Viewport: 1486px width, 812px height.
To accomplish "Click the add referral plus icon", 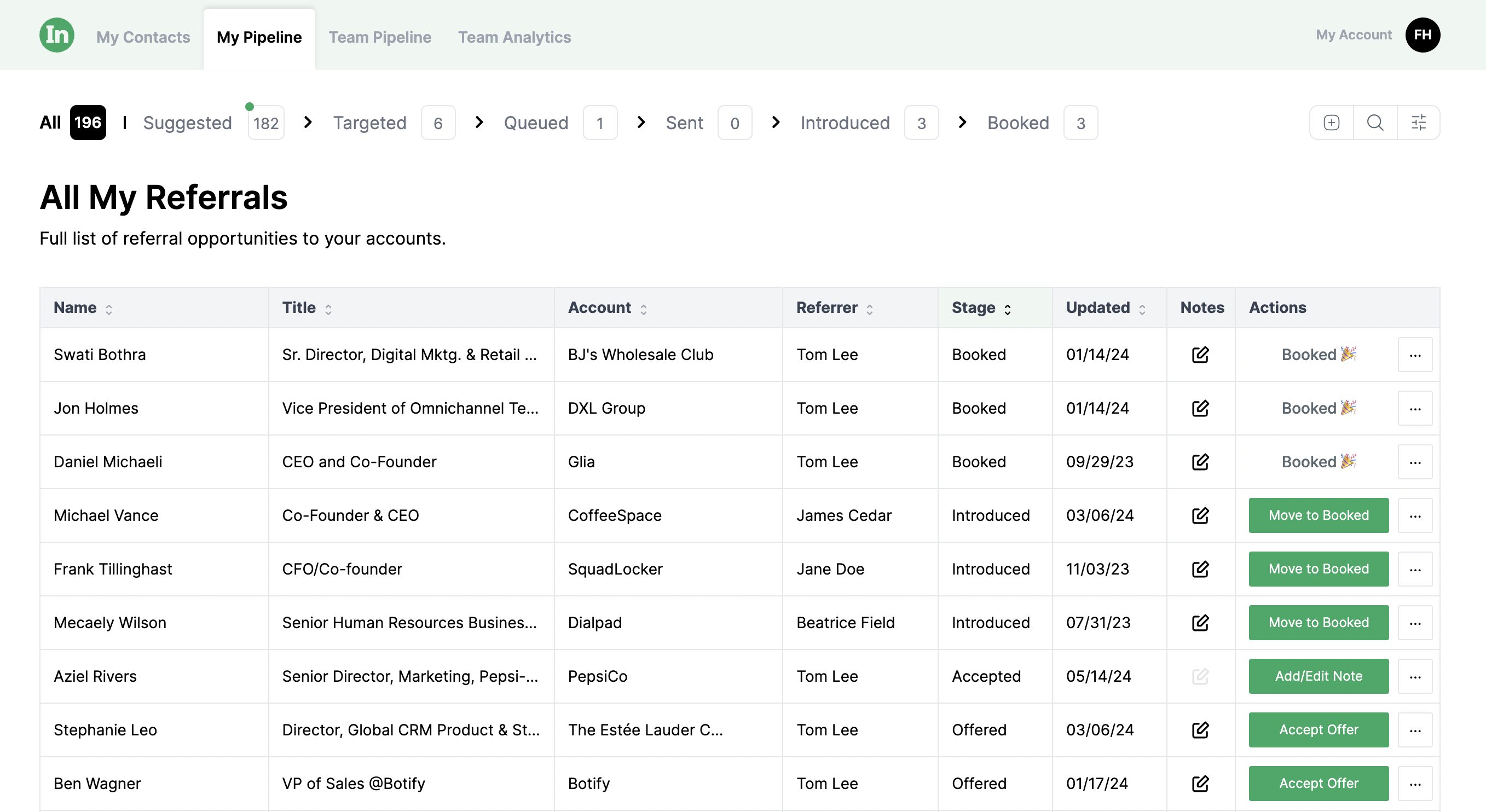I will coord(1332,122).
